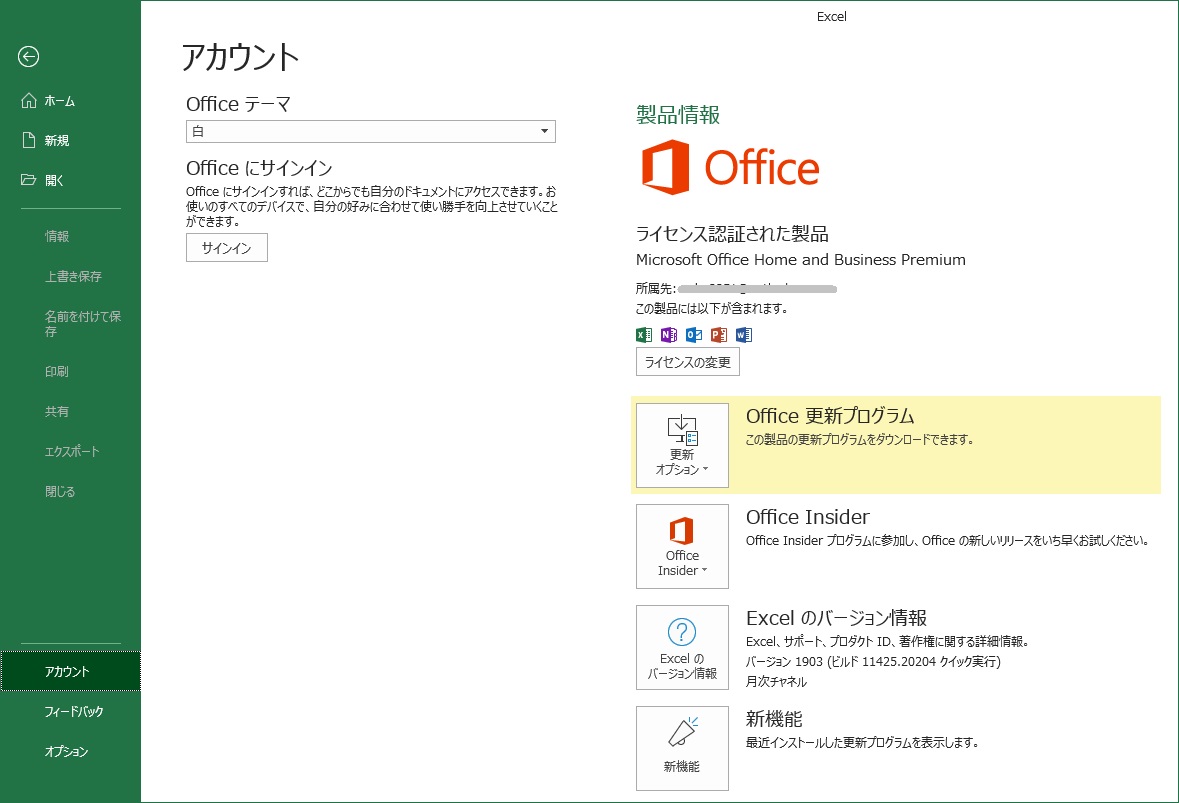1179x803 pixels.
Task: Select 開く in the sidebar
Action: (70, 180)
